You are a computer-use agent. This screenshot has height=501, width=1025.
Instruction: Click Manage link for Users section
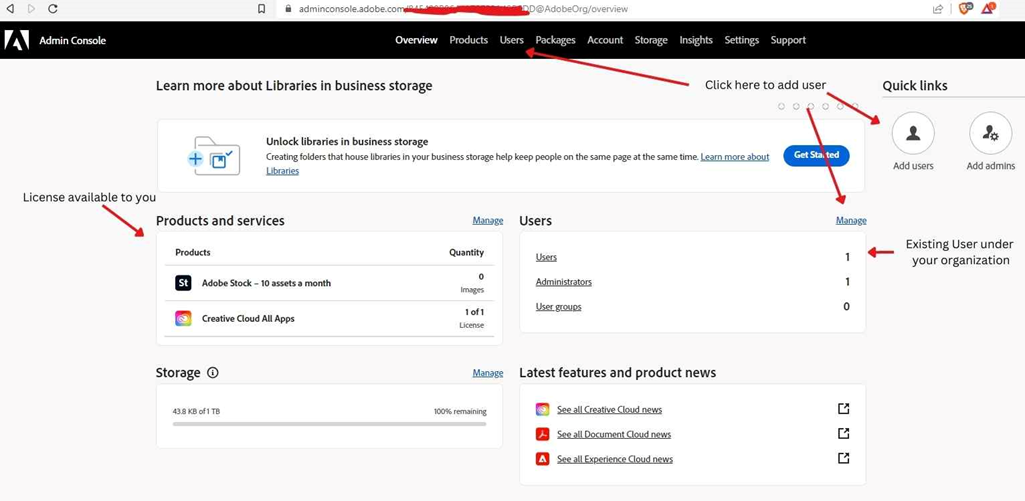pos(851,220)
